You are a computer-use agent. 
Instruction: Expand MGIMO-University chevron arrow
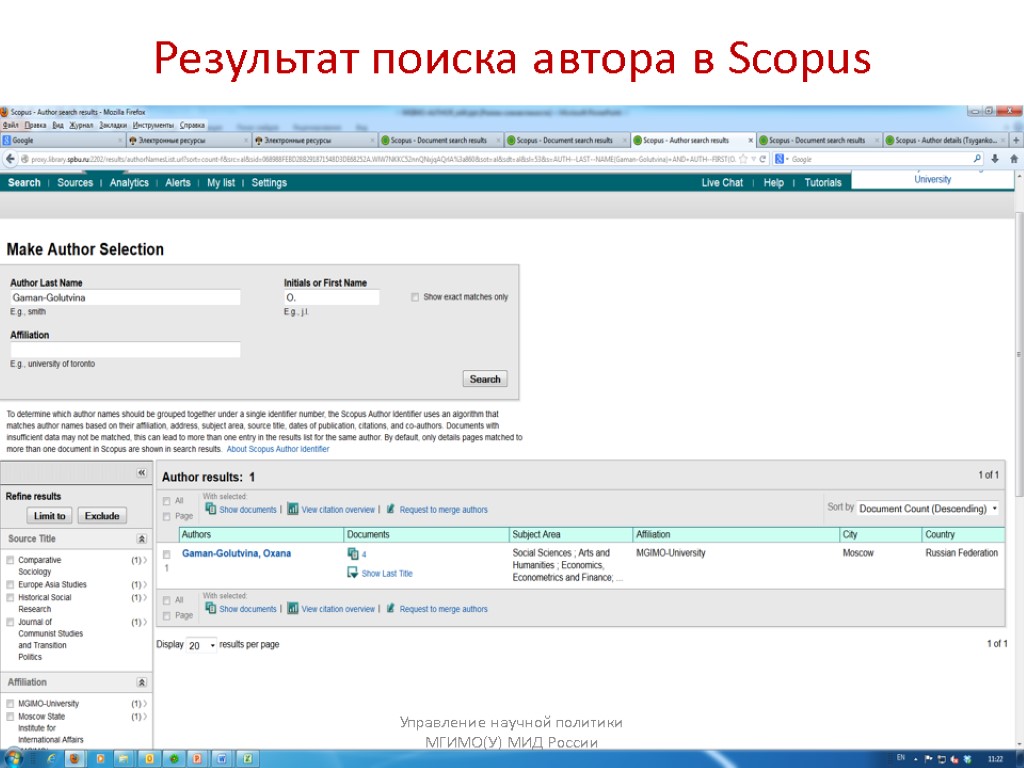pyautogui.click(x=145, y=704)
